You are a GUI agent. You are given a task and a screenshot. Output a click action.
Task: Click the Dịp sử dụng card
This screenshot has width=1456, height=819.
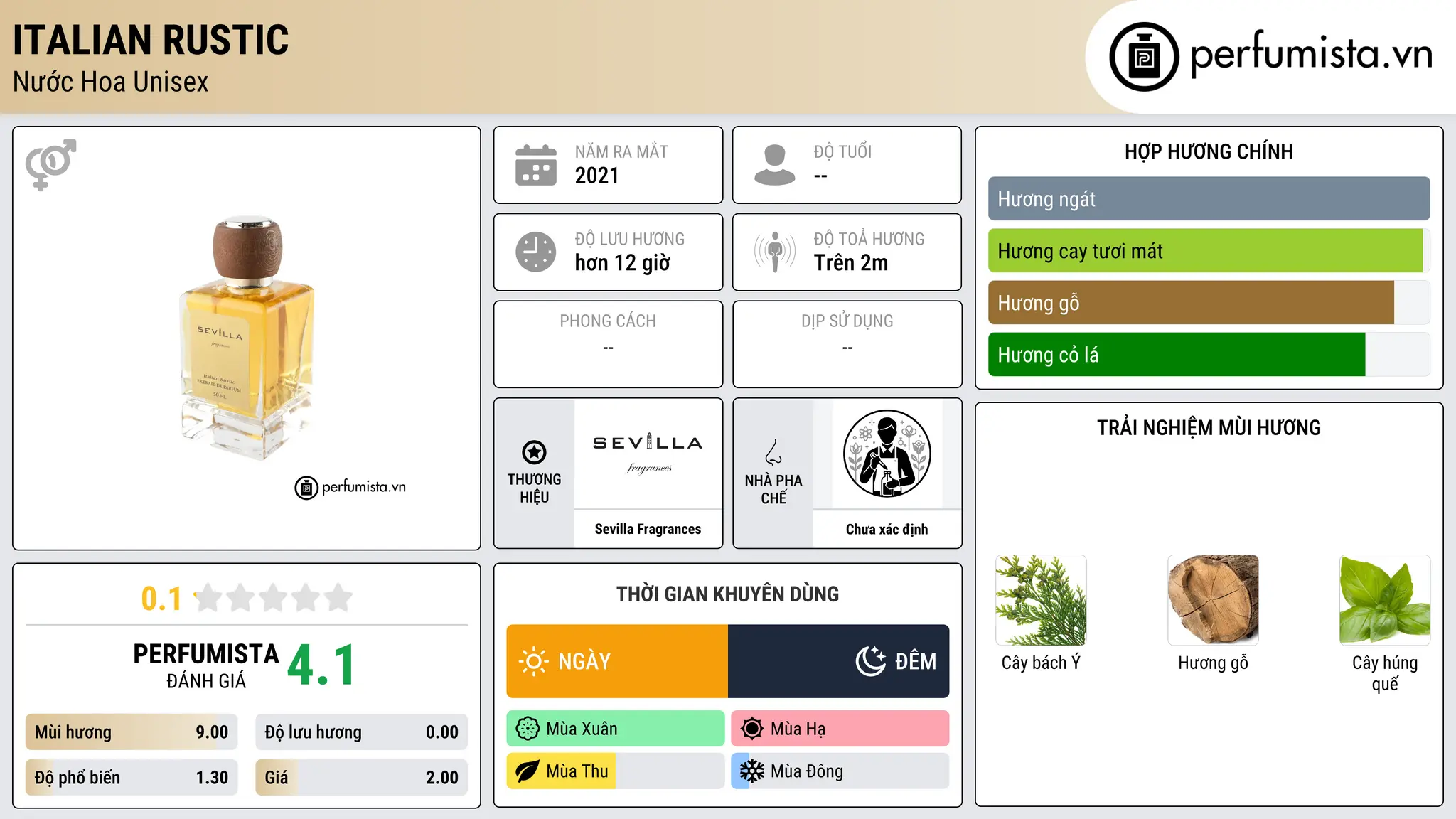847,344
